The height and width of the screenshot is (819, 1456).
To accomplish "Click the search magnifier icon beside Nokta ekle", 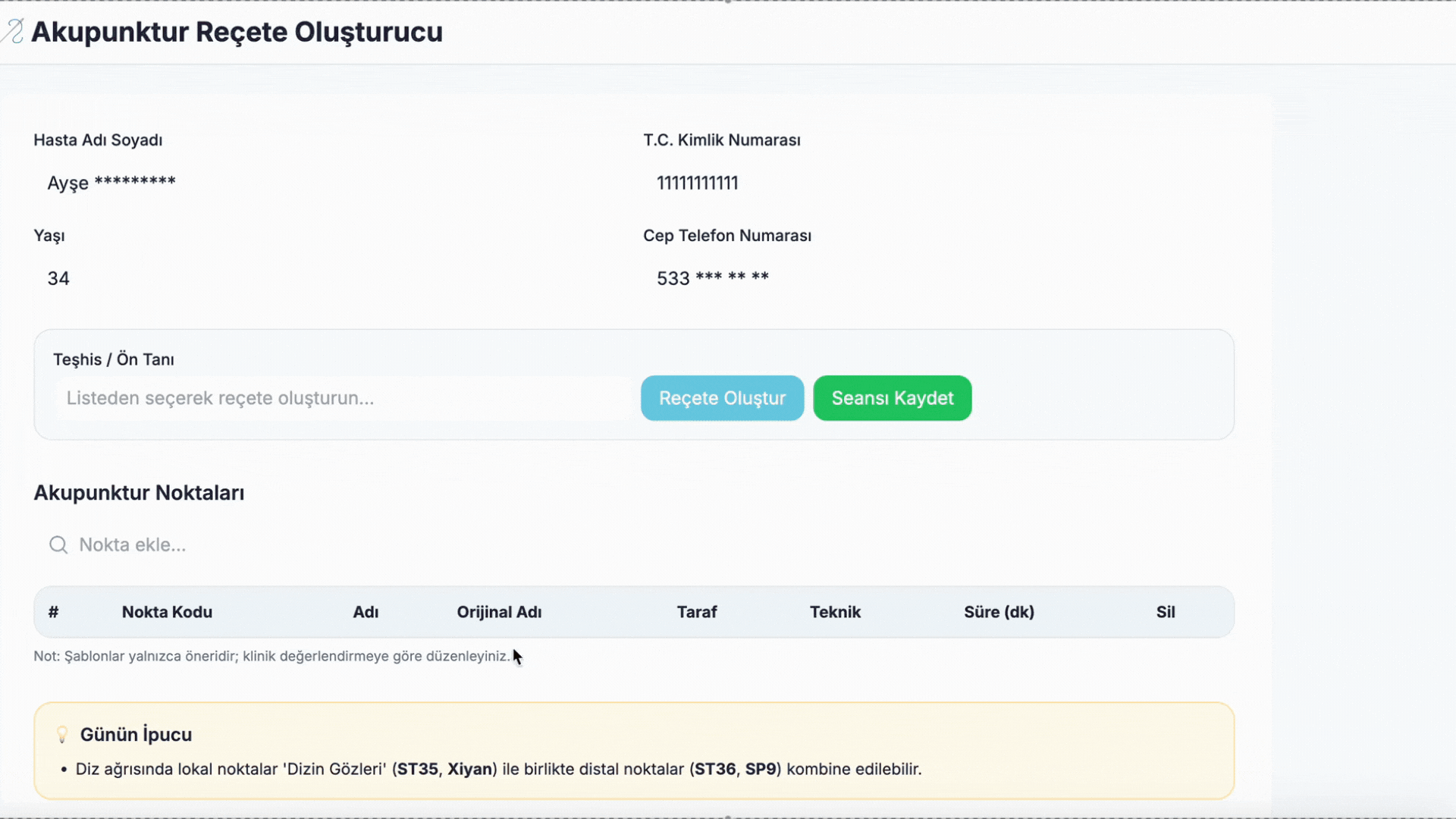I will pos(58,544).
